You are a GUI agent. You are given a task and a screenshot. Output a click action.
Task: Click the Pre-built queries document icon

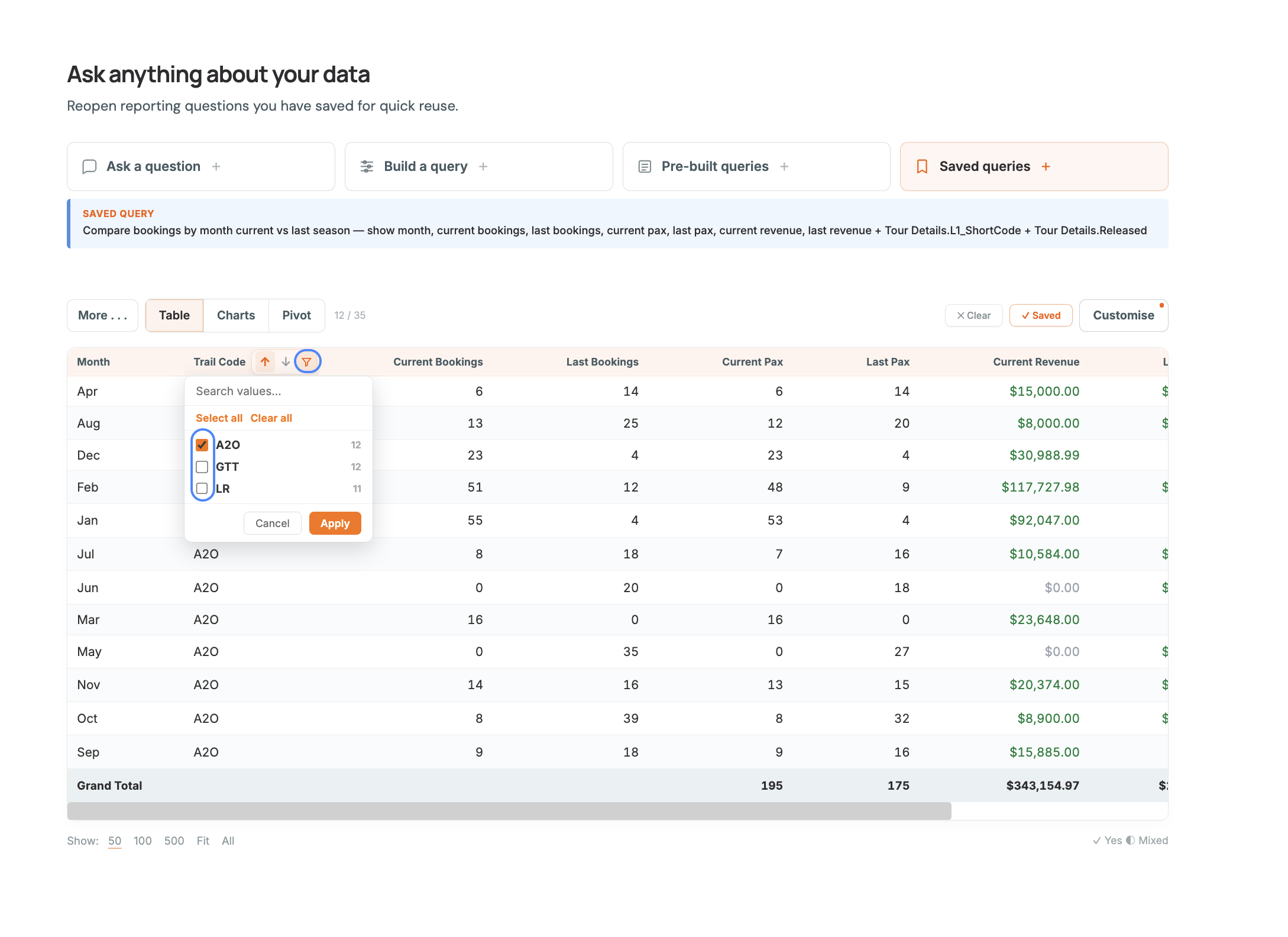point(645,167)
